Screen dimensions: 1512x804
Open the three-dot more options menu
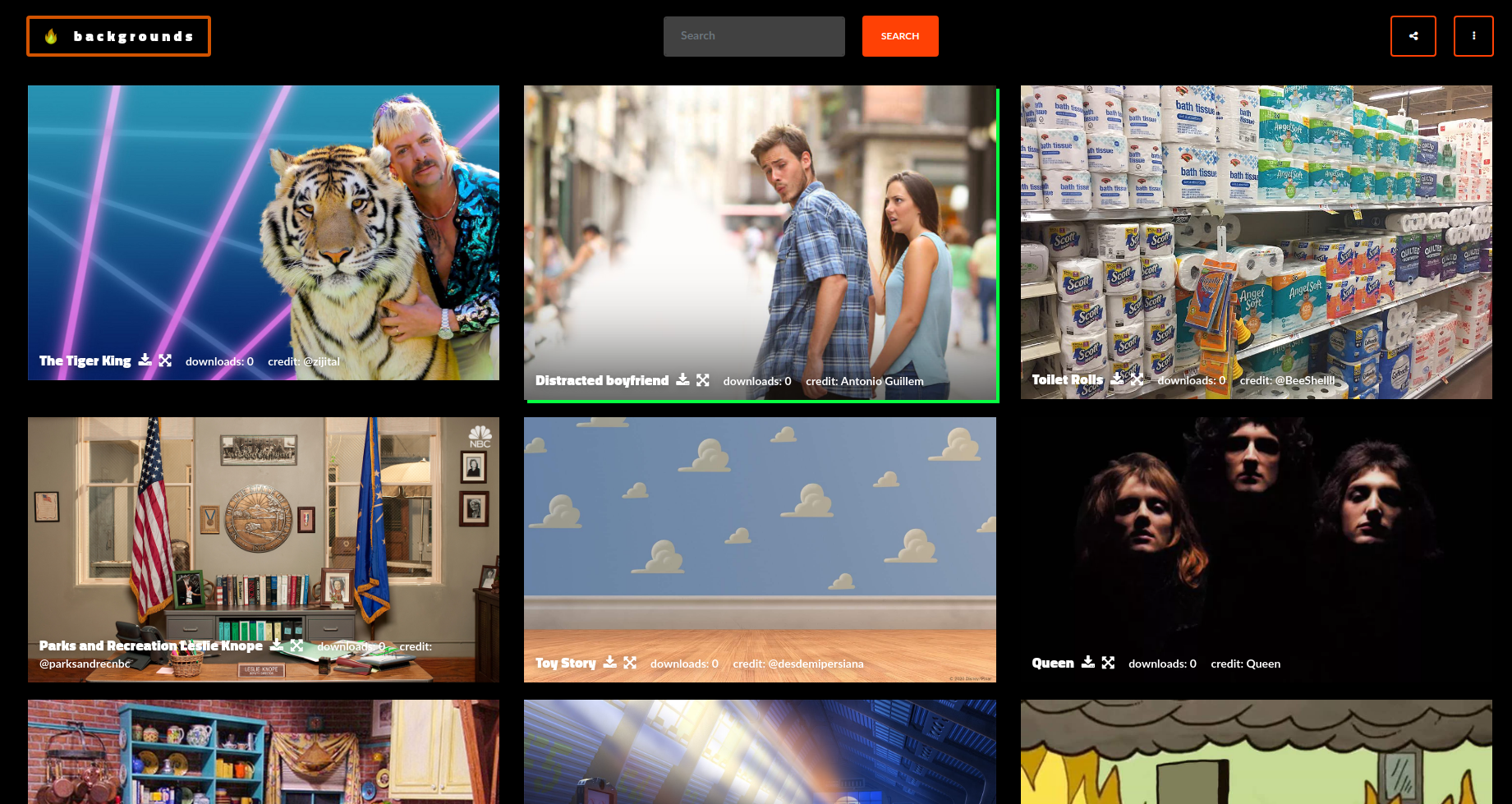pyautogui.click(x=1473, y=36)
